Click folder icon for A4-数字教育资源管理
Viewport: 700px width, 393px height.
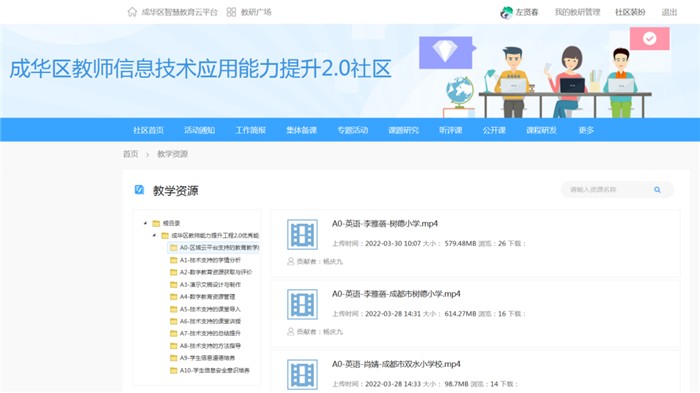(x=174, y=297)
